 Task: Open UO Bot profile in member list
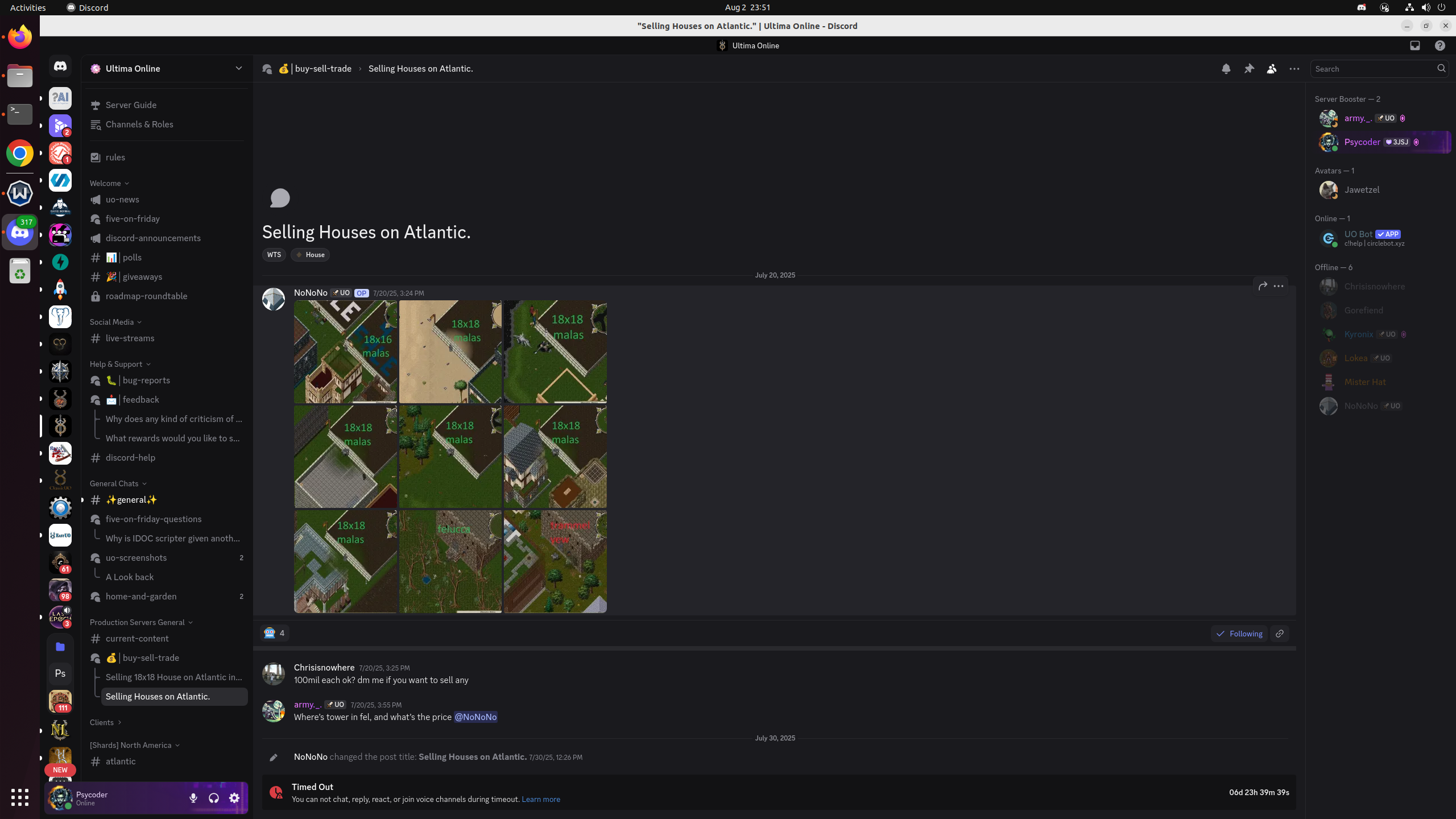pos(1382,238)
